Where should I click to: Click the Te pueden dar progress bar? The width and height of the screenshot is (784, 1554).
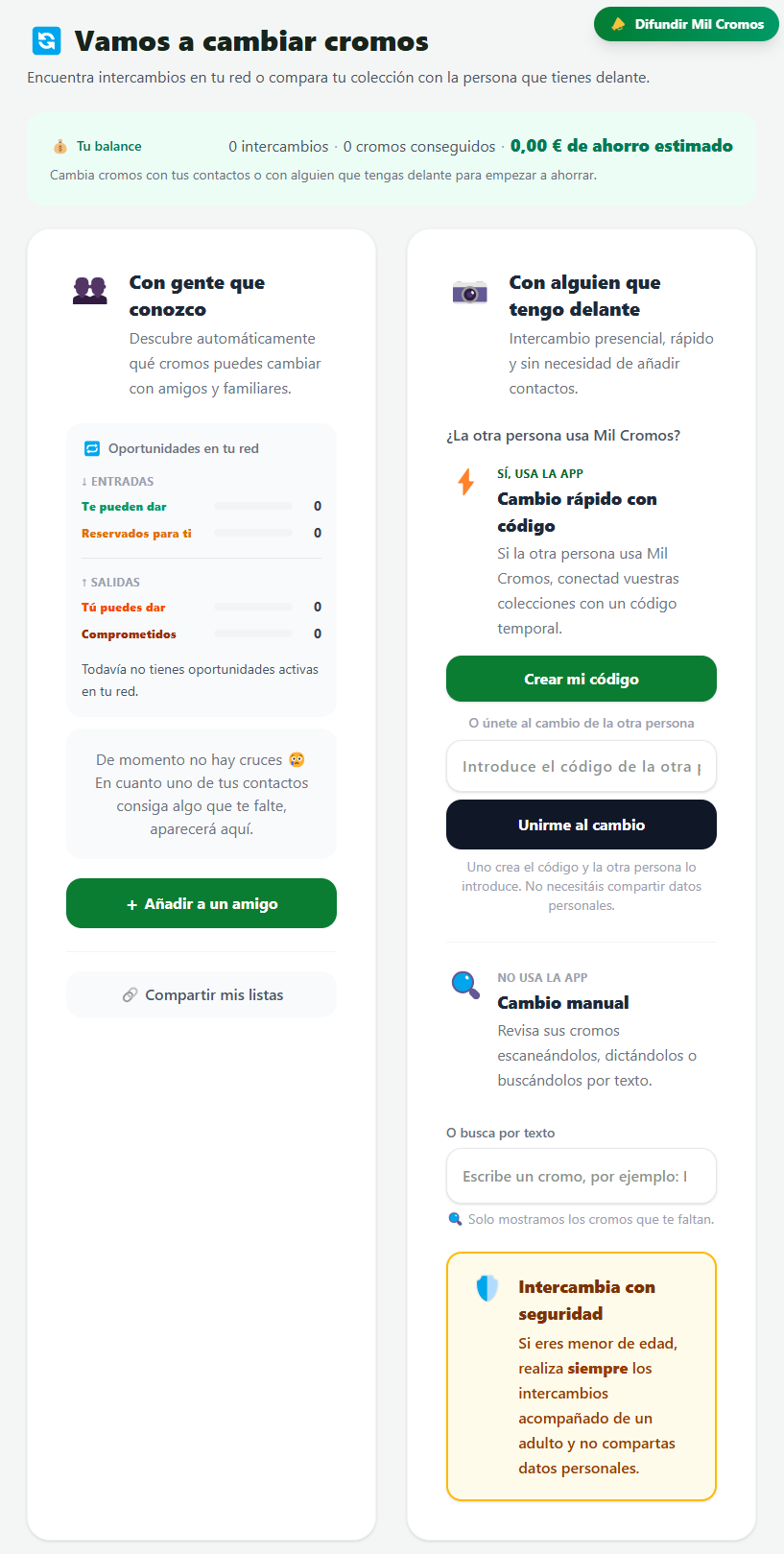point(253,506)
